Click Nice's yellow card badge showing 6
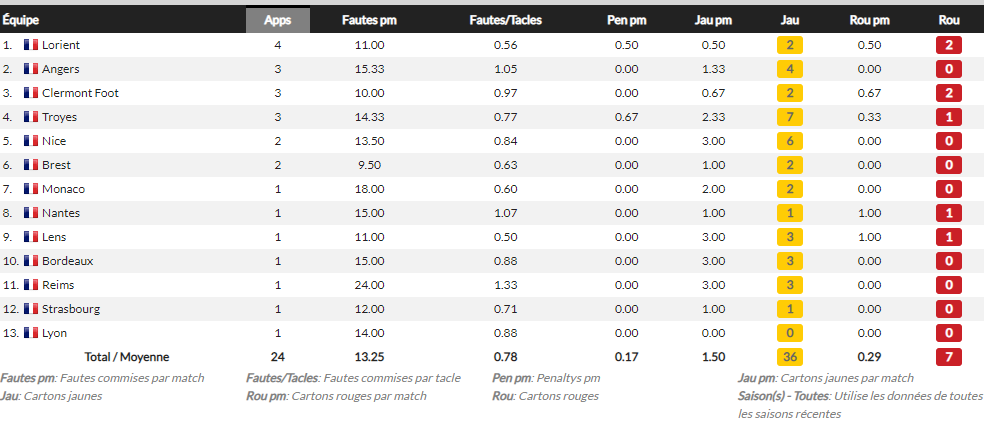This screenshot has height=427, width=984. tap(789, 141)
